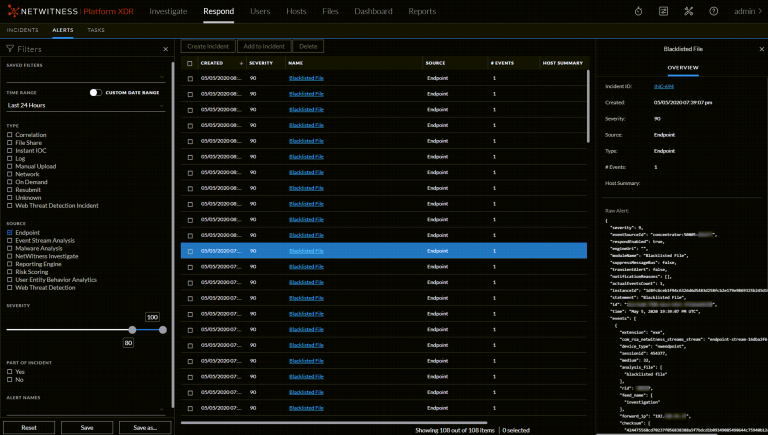Open the notifications panel icon in header
This screenshot has width=768, height=435.
pyautogui.click(x=663, y=11)
